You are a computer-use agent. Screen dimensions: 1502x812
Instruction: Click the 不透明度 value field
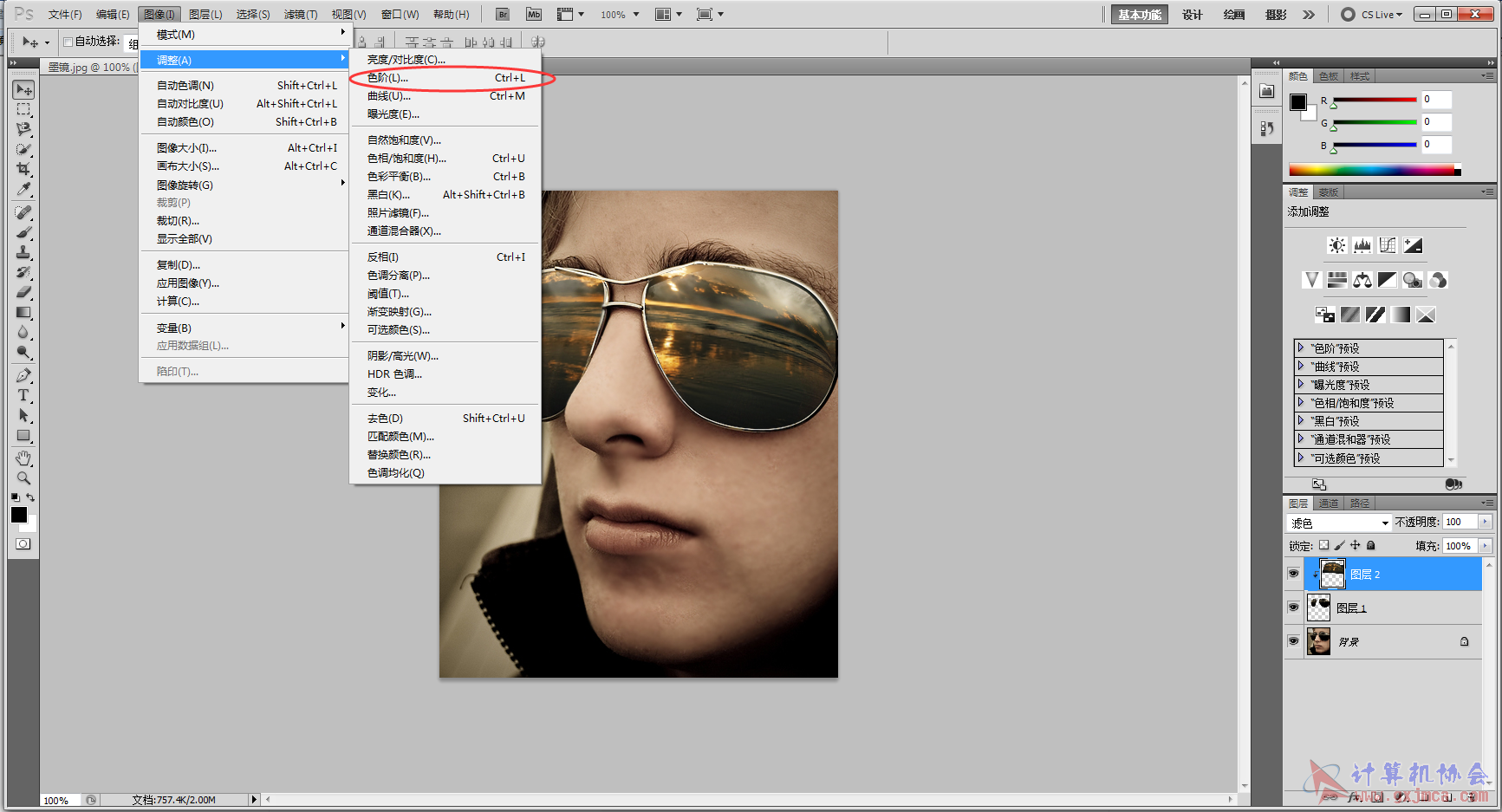click(1460, 522)
